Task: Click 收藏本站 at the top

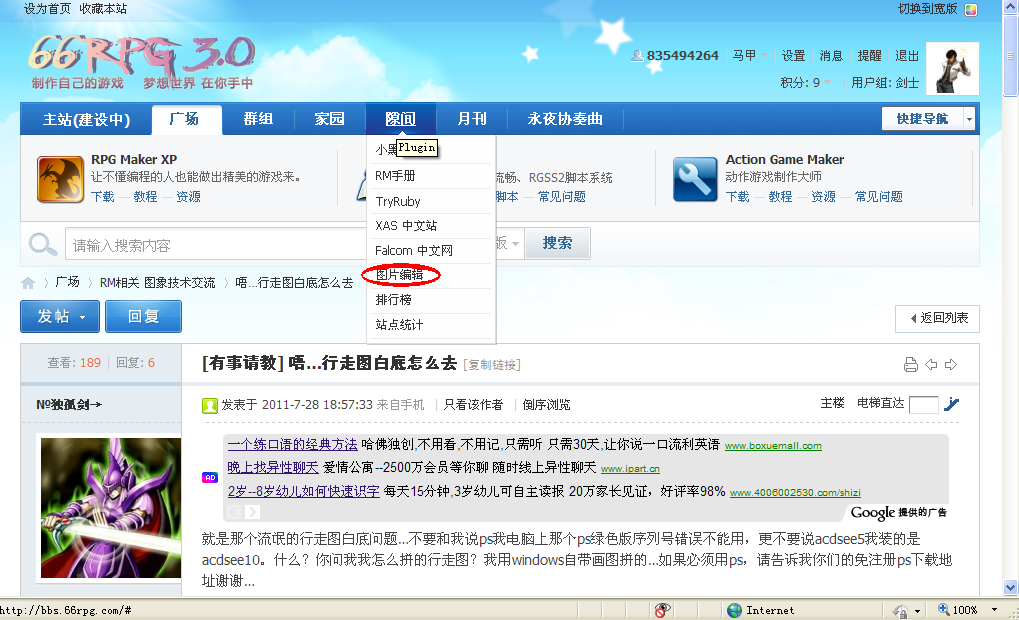Action: click(x=103, y=9)
